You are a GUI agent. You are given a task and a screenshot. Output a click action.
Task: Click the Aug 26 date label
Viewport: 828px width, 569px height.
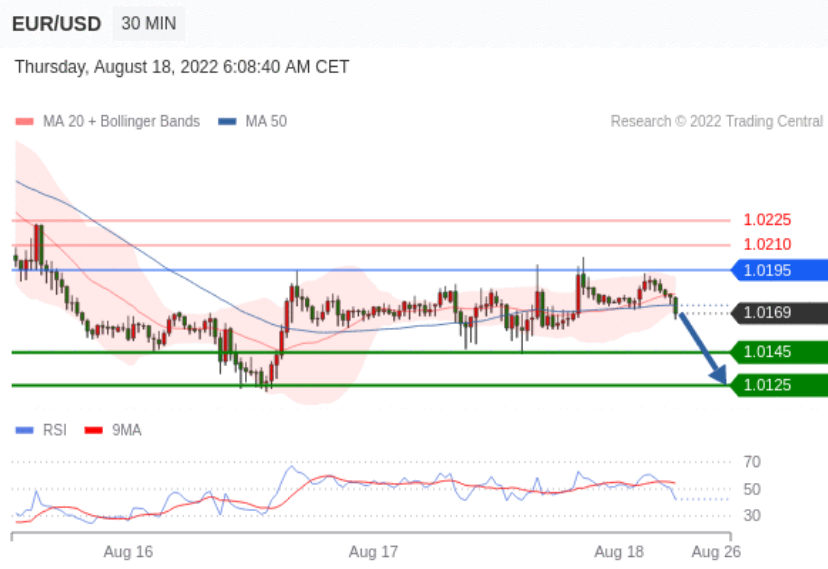click(x=716, y=552)
